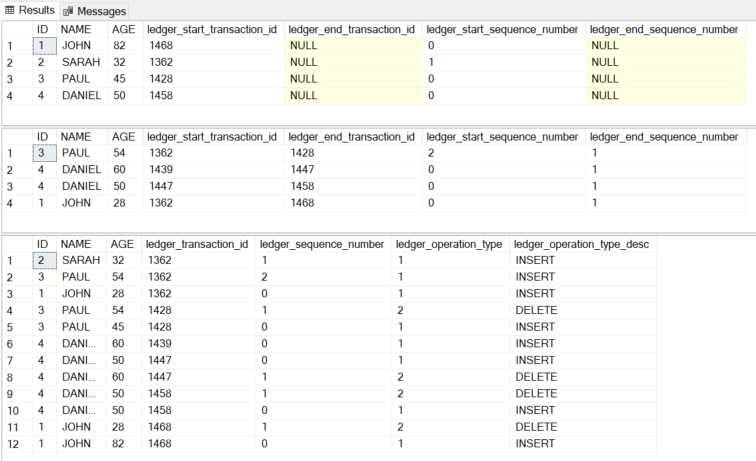Viewport: 756px width, 461px height.
Task: Select row header 5 in the ledger view grid
Action: (x=17, y=327)
